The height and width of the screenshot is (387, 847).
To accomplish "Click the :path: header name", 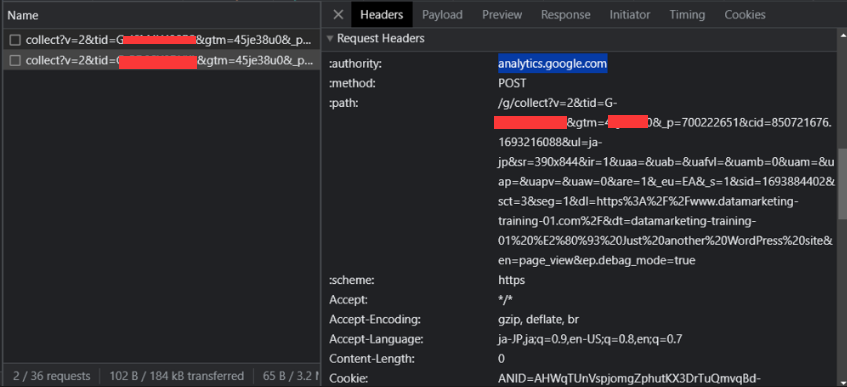I will pyautogui.click(x=344, y=103).
